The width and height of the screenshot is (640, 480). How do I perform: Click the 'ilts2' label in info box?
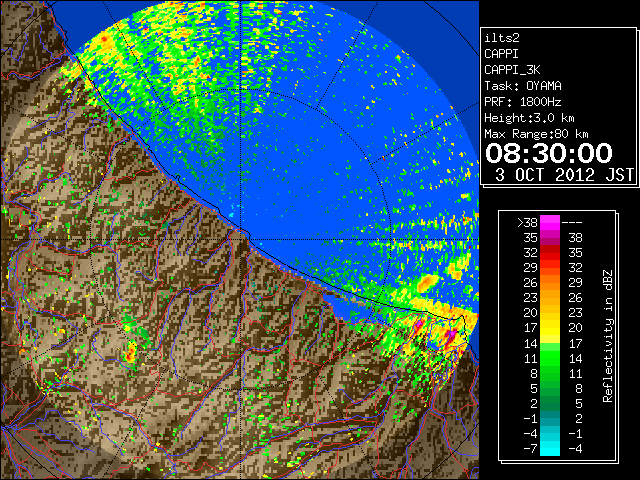[x=502, y=38]
